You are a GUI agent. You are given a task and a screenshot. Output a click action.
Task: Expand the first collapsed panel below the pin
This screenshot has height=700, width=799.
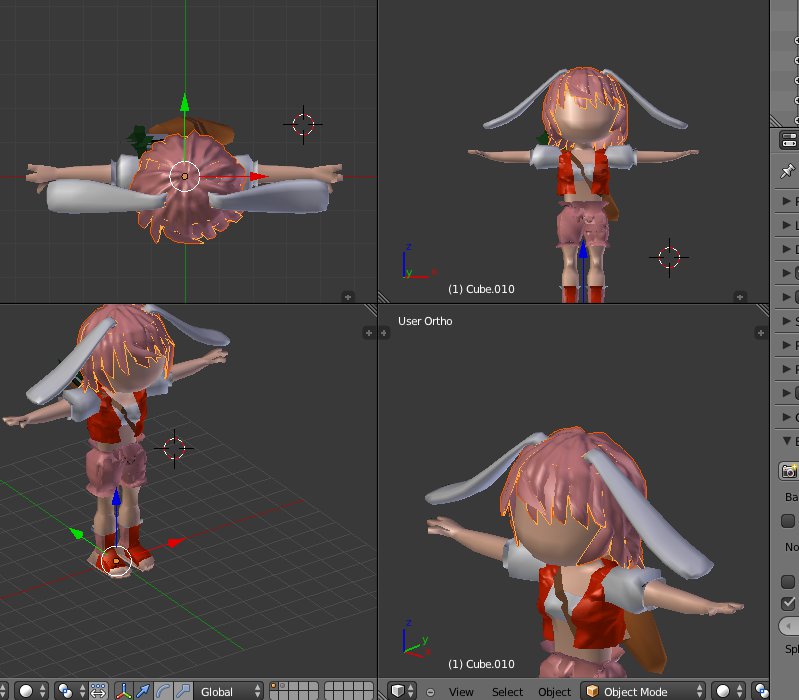(787, 201)
